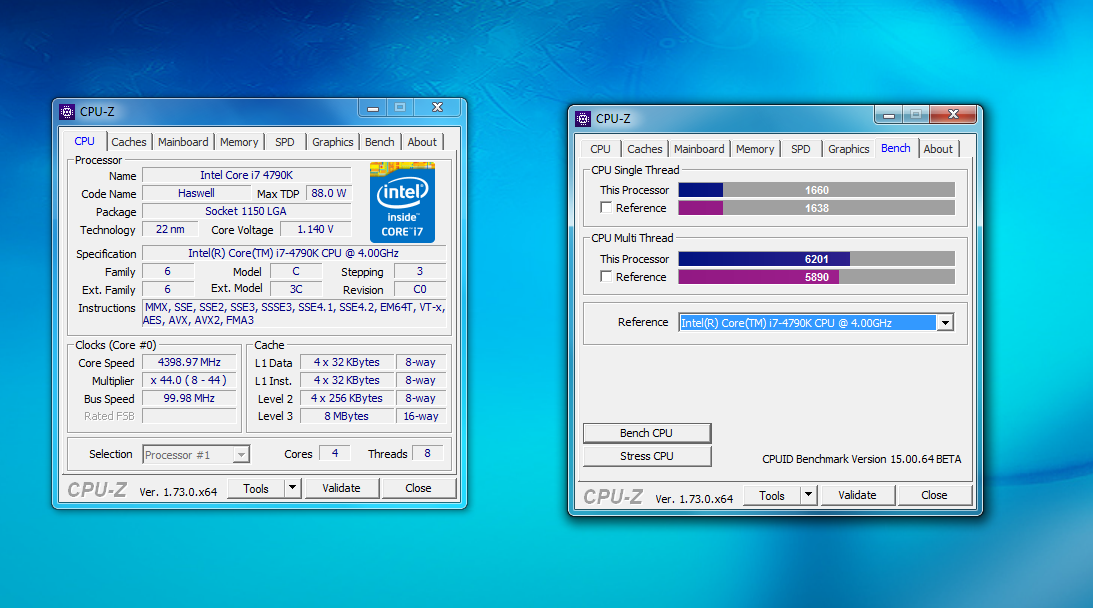Select SPD tab in left window
The width and height of the screenshot is (1093, 608).
284,142
